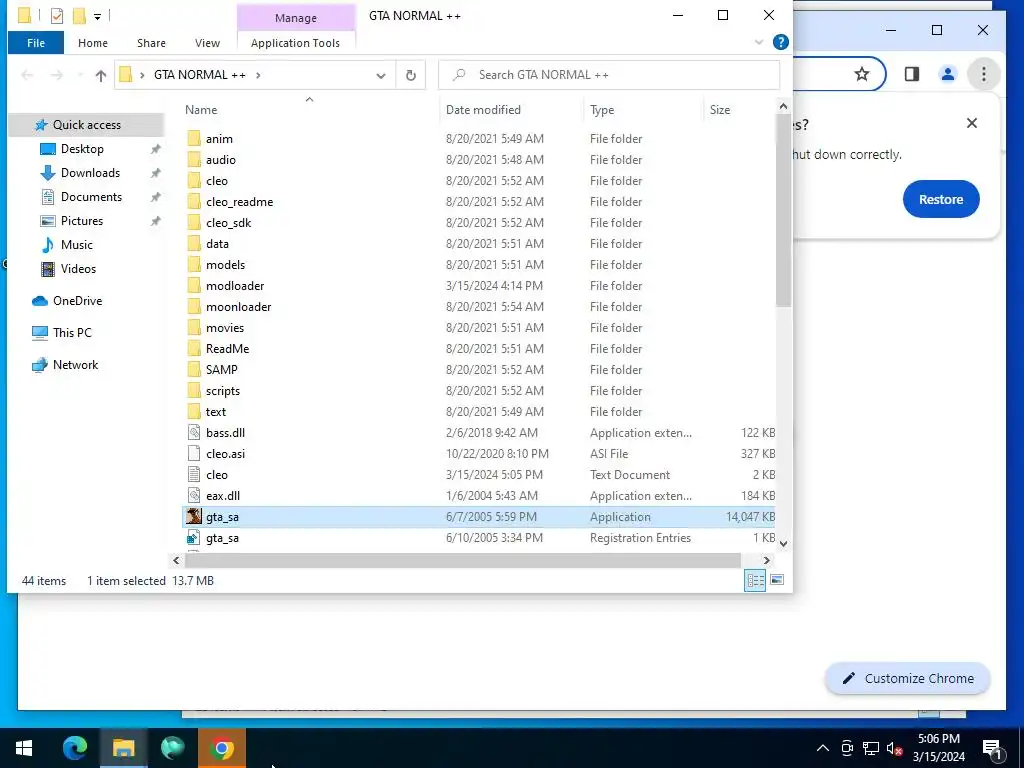Screen dimensions: 1024x768
Task: Select the modloader folder
Action: 479,285
